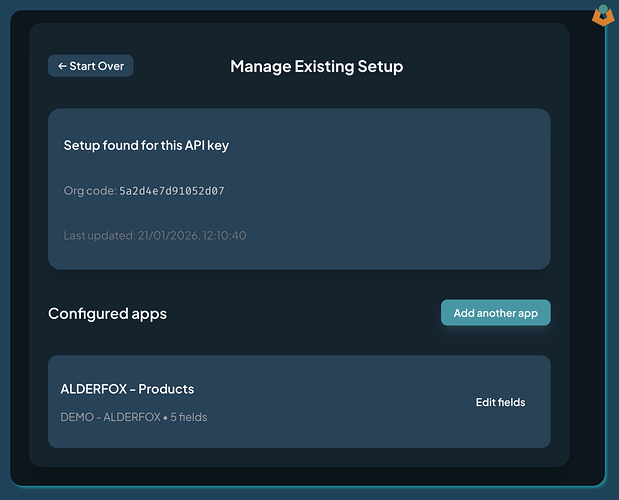Open Edit fields for ALDERFOX – Products
The image size is (619, 500).
pyautogui.click(x=500, y=402)
